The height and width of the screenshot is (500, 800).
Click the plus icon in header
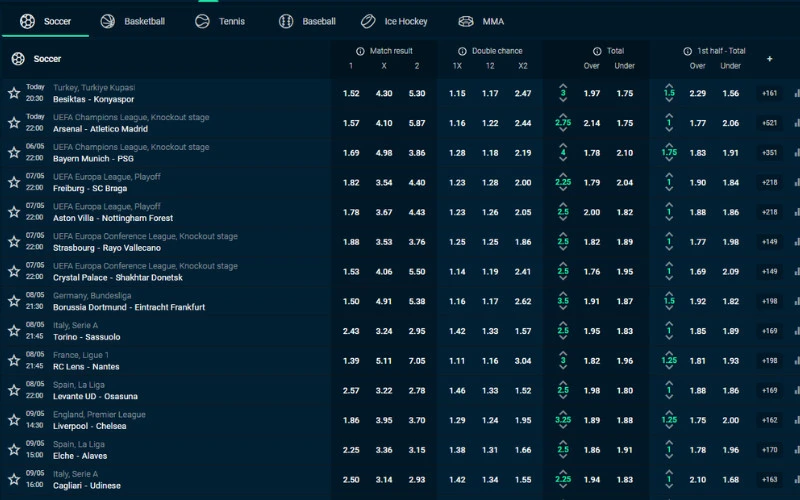(769, 59)
